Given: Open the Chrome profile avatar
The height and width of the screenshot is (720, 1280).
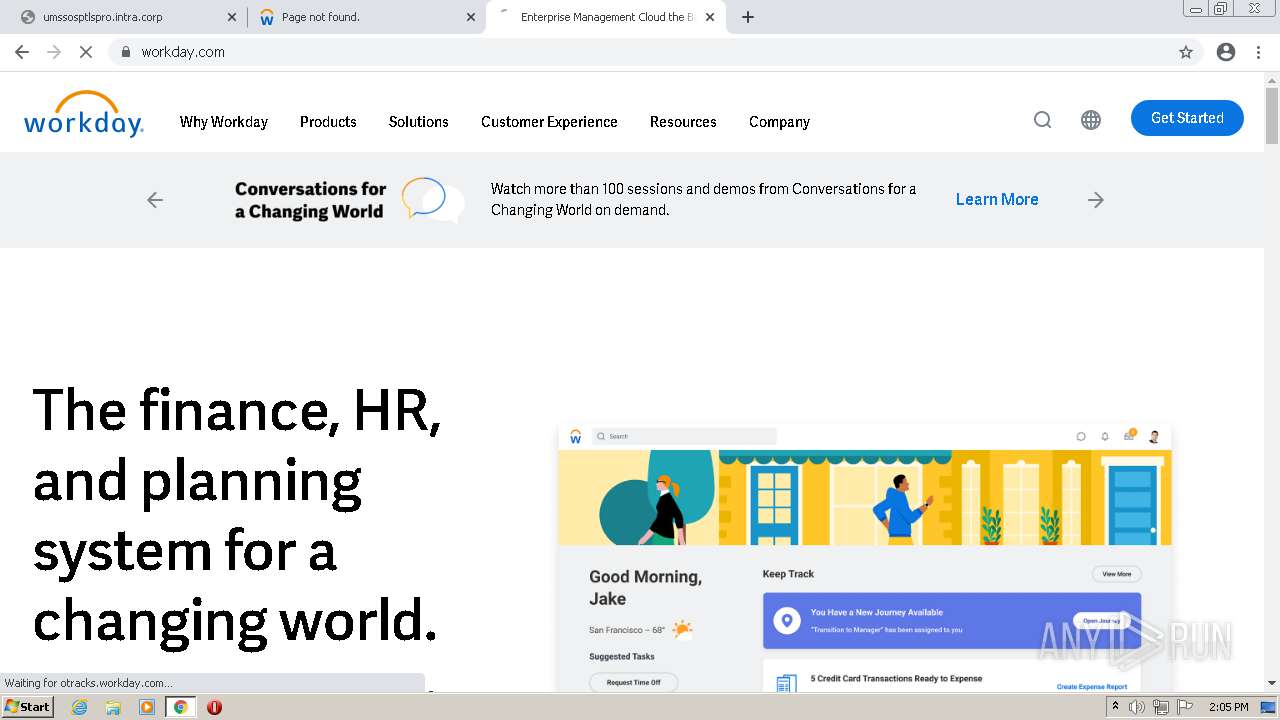Looking at the screenshot, I should click(1226, 52).
